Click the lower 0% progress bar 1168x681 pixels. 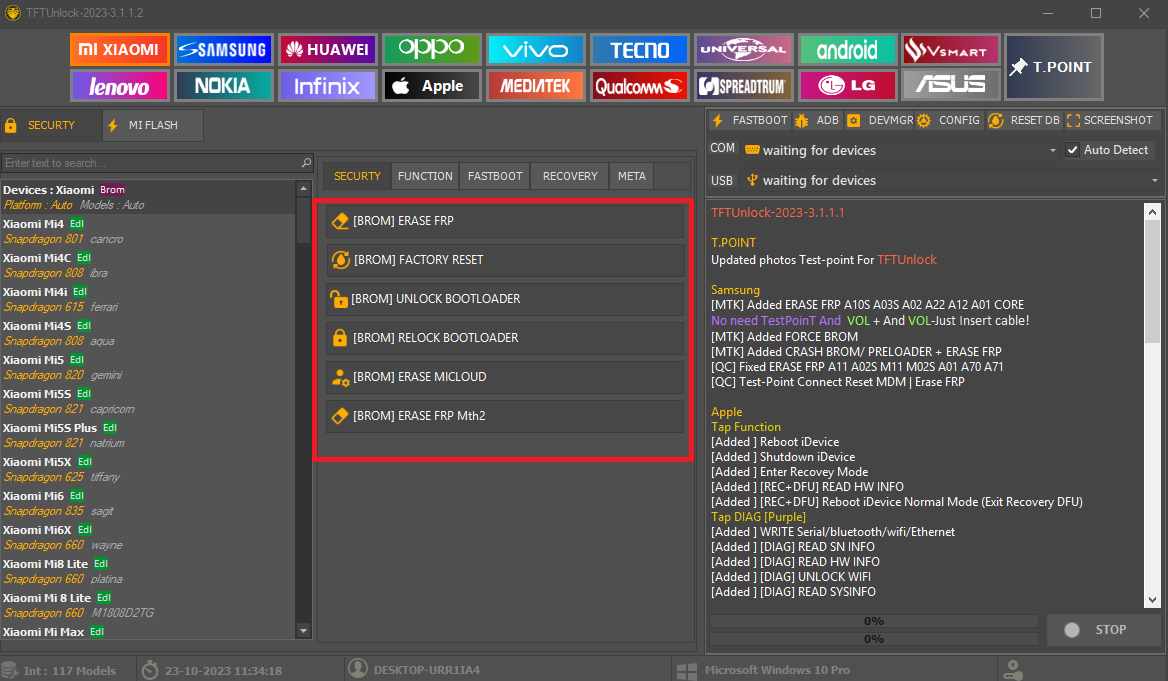[874, 639]
